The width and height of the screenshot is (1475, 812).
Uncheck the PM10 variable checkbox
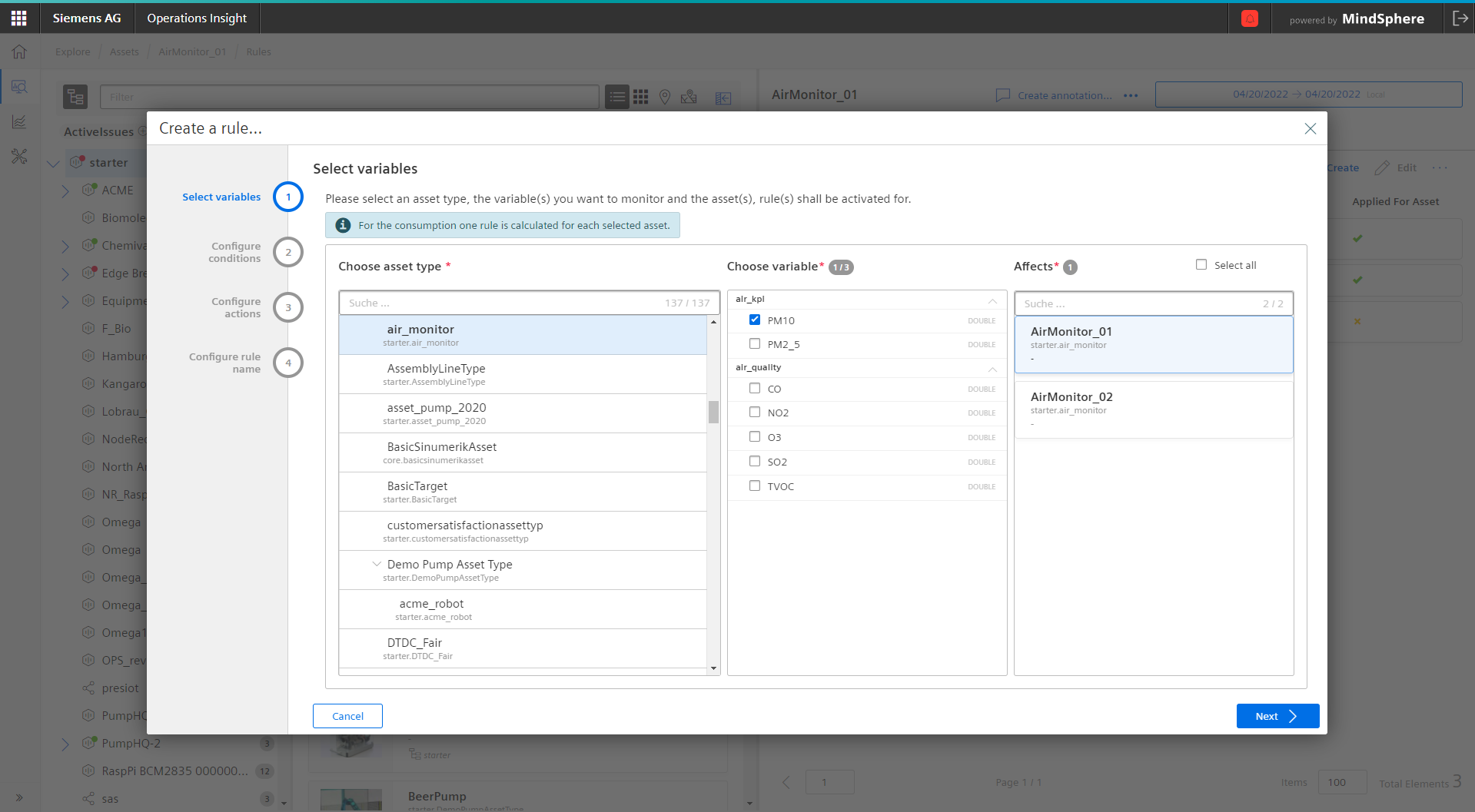(x=755, y=320)
